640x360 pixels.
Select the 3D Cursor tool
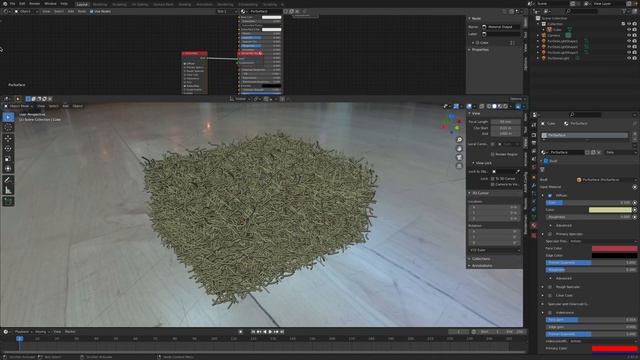[x=8, y=128]
